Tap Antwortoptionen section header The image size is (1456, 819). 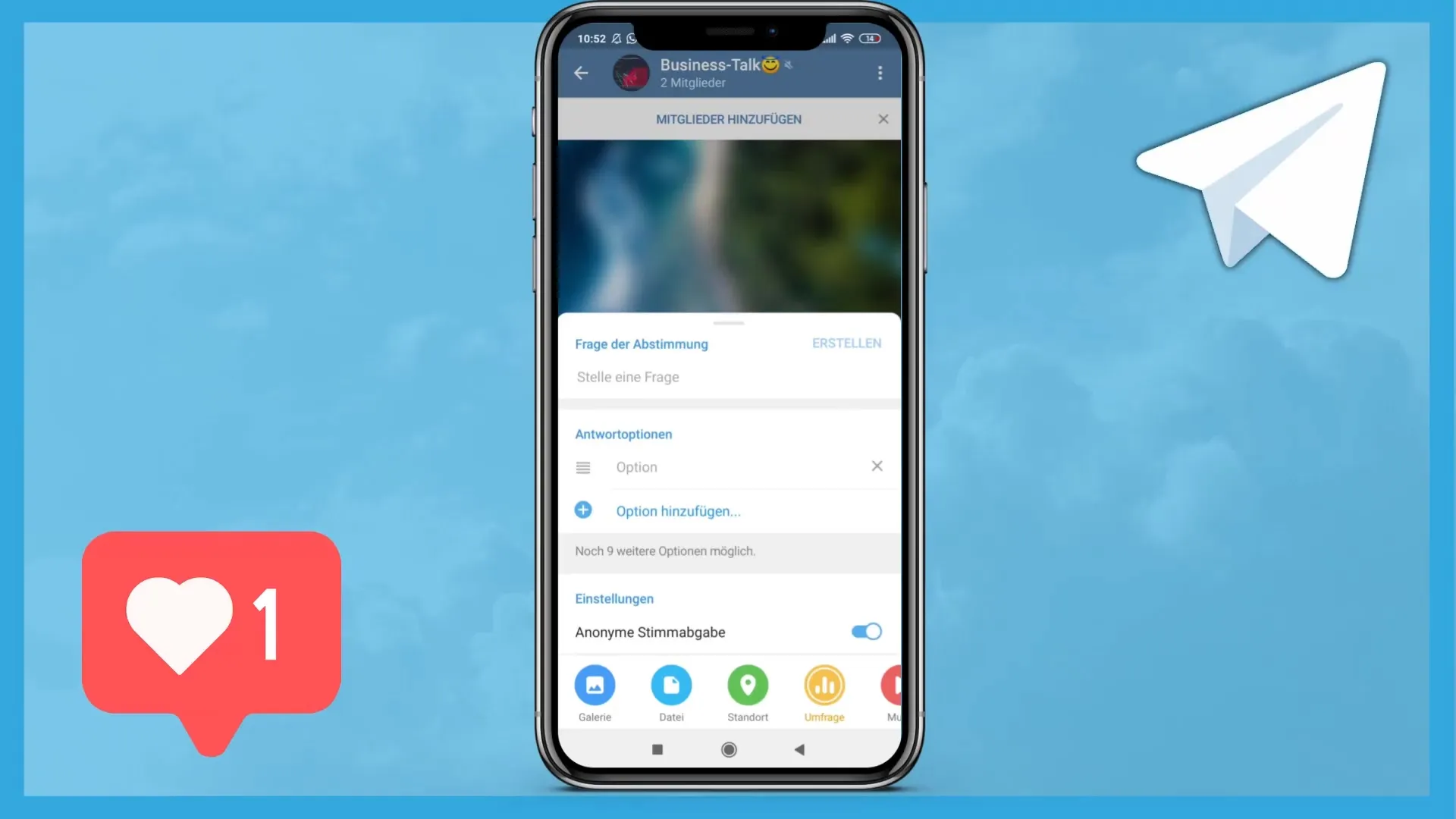point(623,433)
